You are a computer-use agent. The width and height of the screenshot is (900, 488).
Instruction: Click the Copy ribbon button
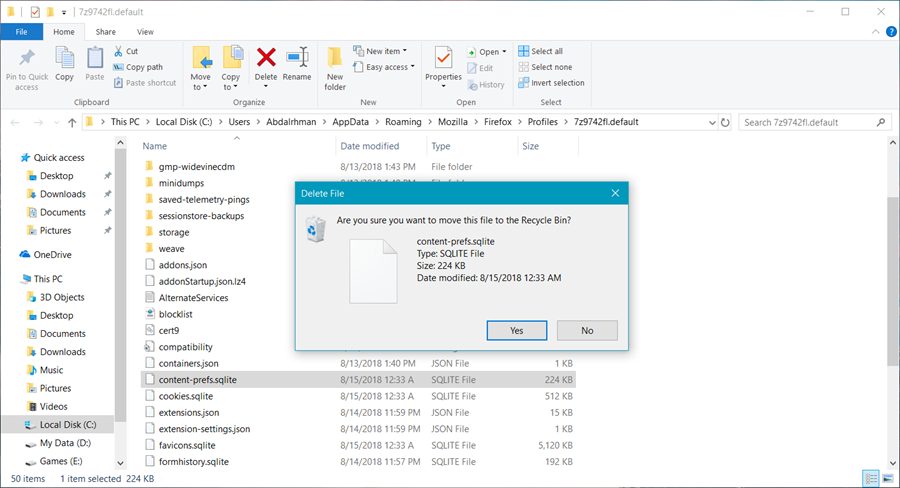coord(64,64)
